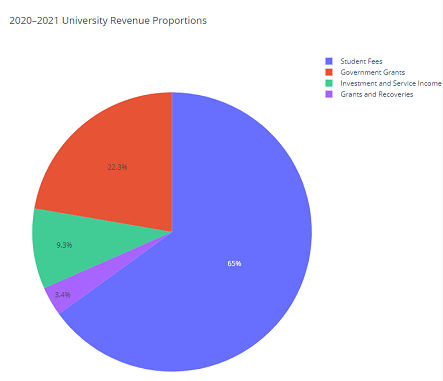Screen dimensions: 443x381
Task: Click the red Government Grants legend swatch
Action: click(329, 72)
